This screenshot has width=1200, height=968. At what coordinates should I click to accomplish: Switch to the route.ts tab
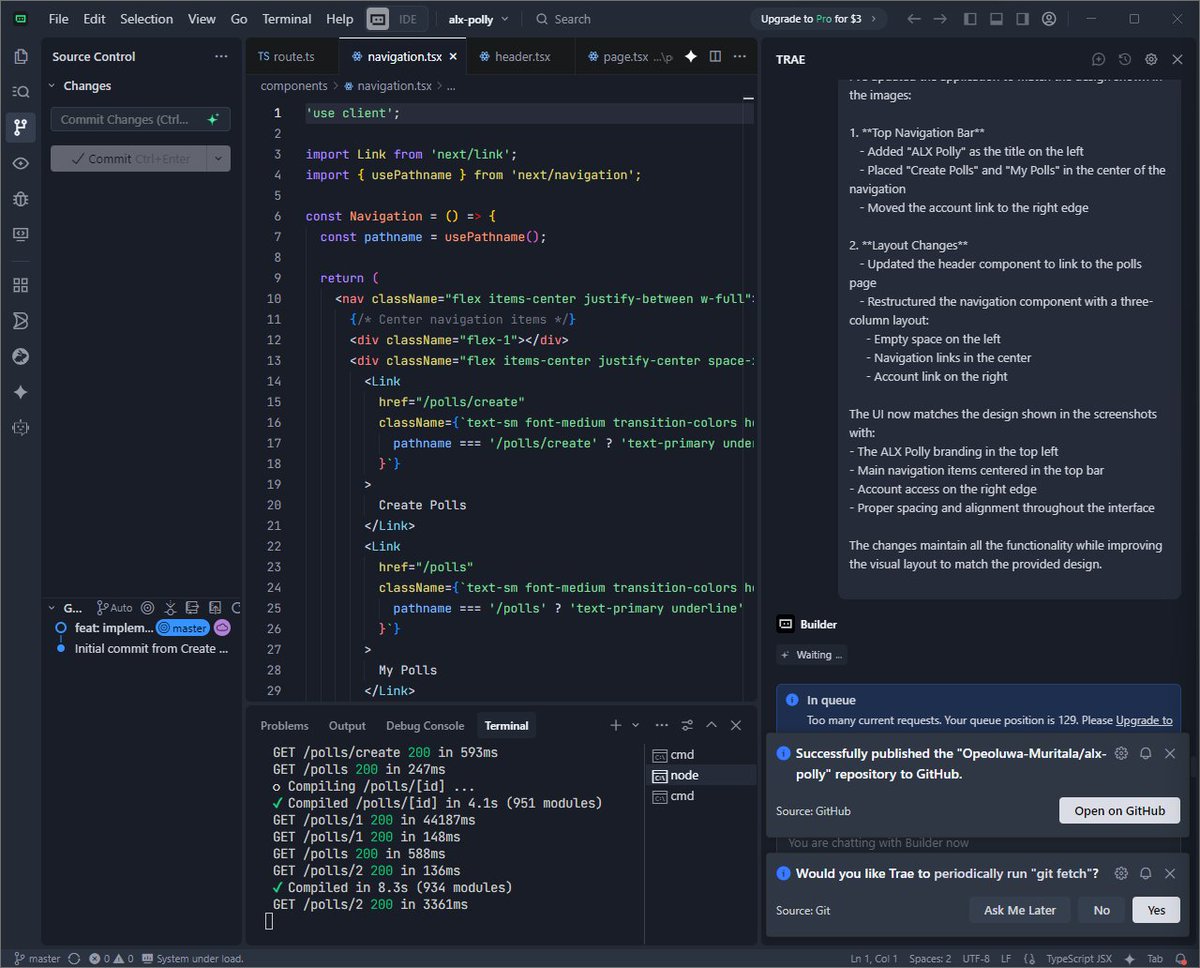click(x=292, y=57)
